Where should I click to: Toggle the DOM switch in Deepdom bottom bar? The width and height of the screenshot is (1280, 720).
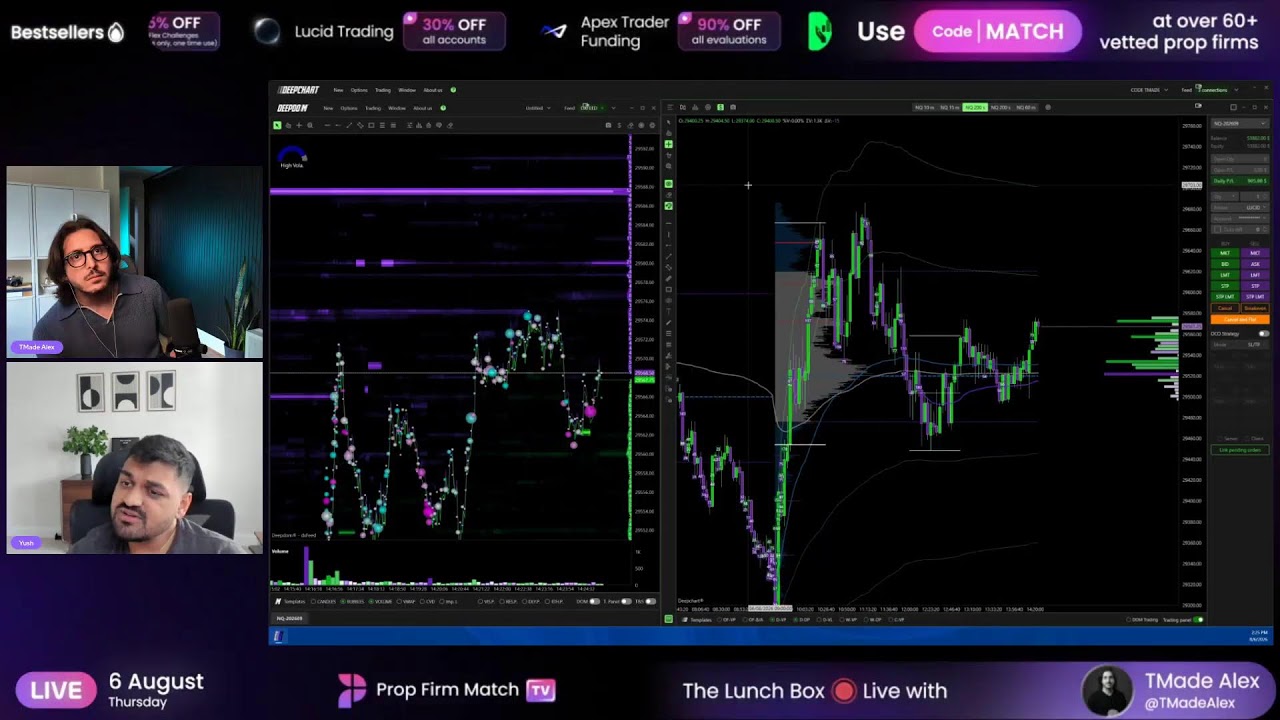(594, 601)
